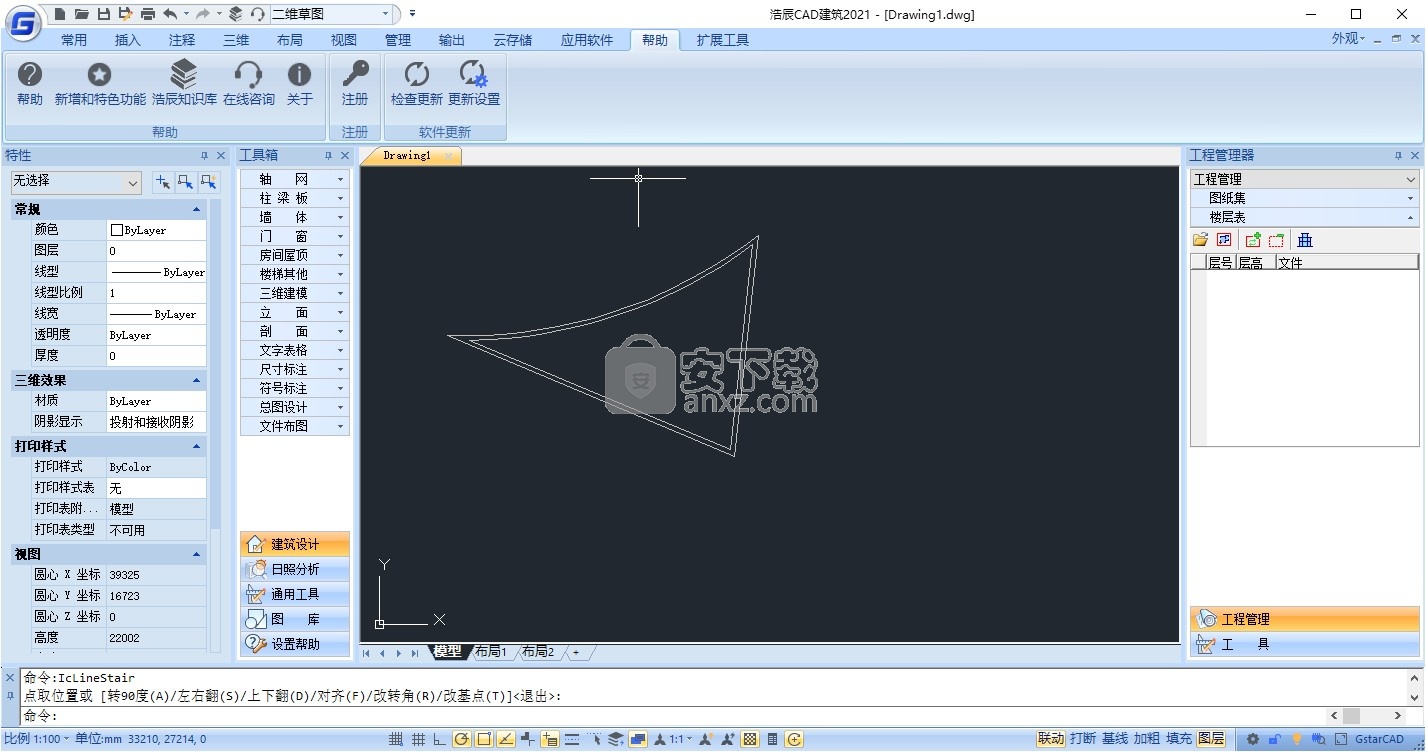Click the lock icon in the status bar

coord(1275,739)
